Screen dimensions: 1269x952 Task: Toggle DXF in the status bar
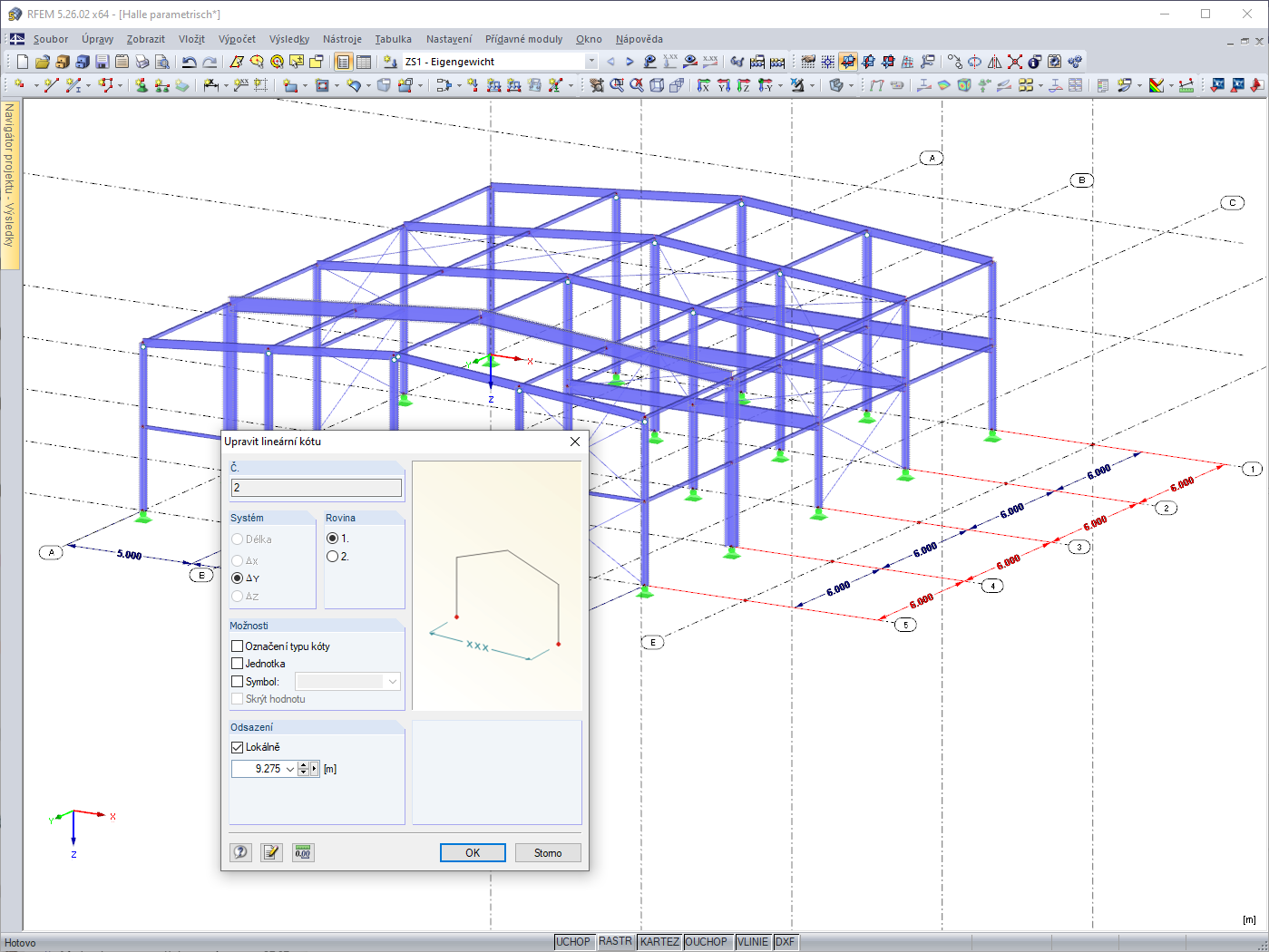pos(786,942)
